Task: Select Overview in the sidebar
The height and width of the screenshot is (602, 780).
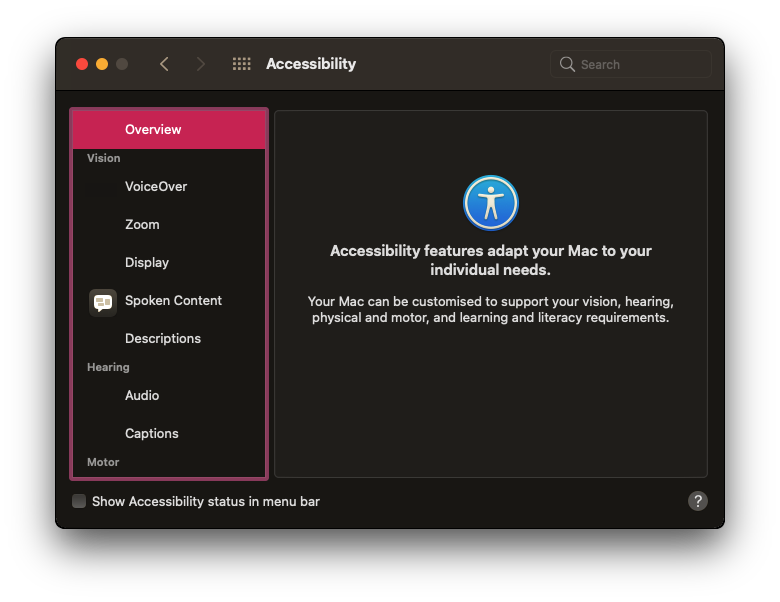Action: pos(169,129)
